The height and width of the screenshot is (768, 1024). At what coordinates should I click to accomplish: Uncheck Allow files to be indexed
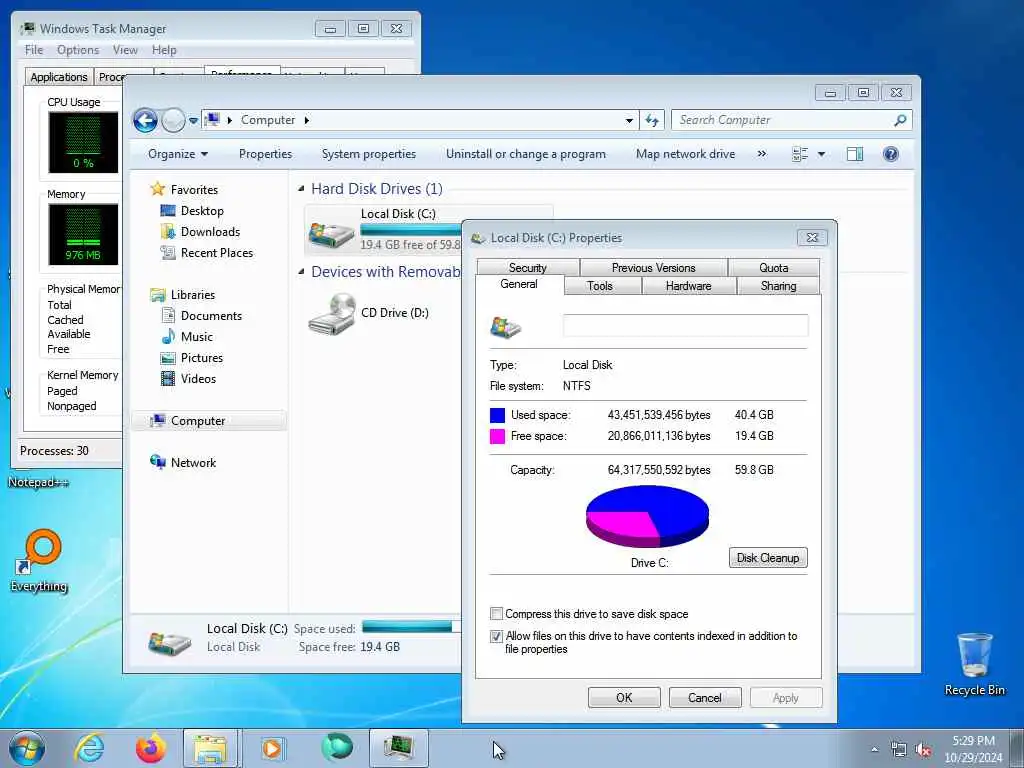(496, 636)
